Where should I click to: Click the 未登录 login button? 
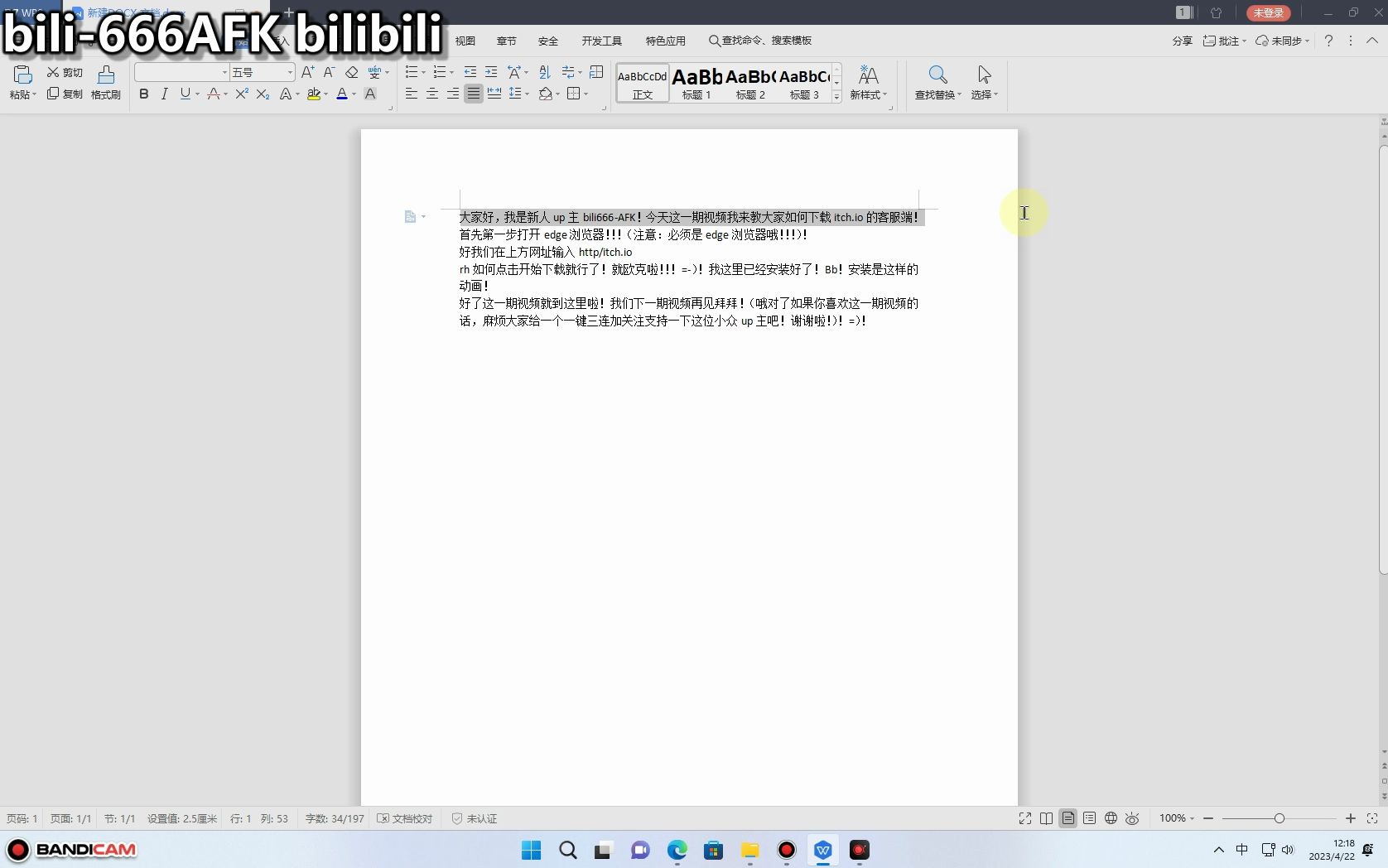click(1268, 13)
